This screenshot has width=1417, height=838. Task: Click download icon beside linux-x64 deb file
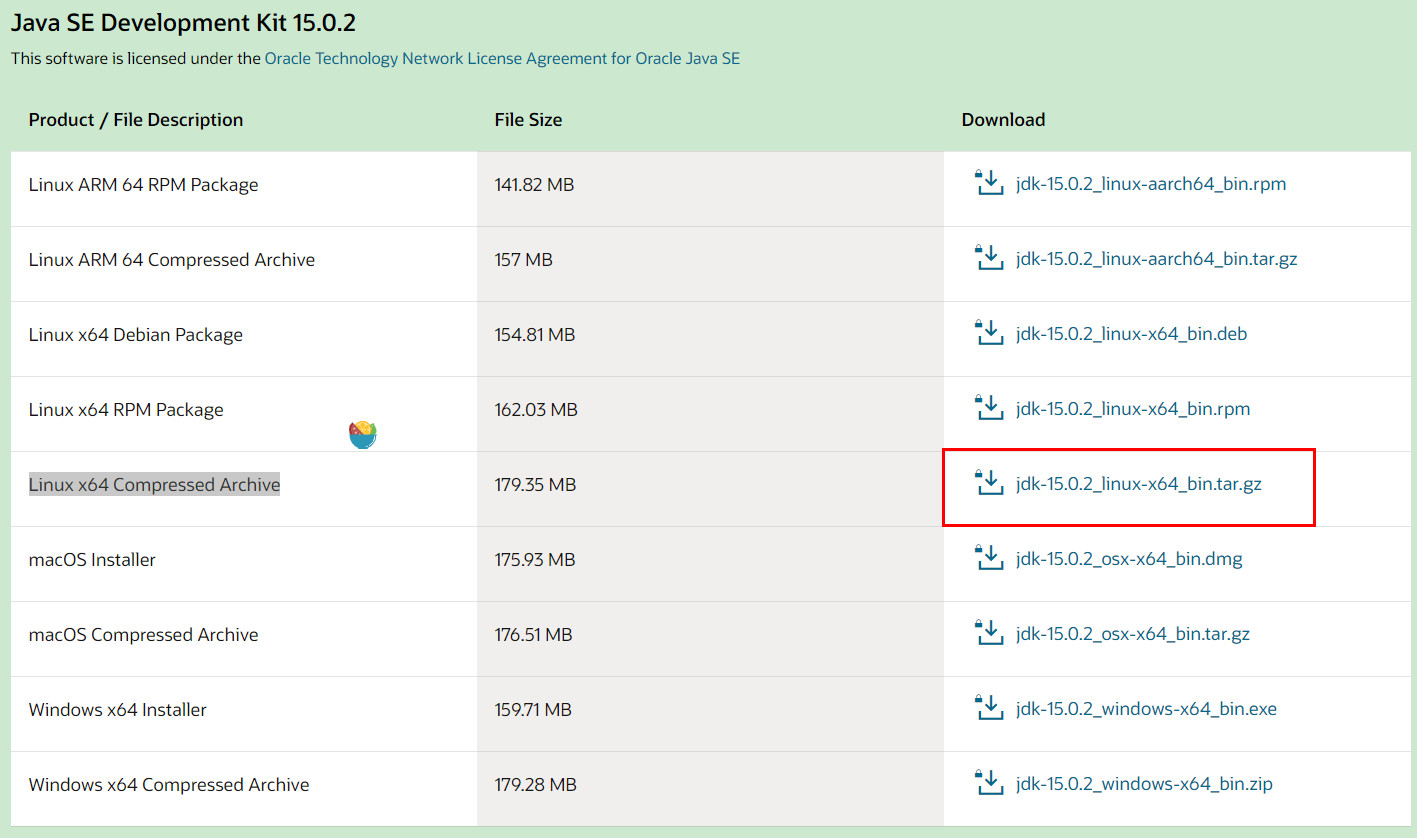point(988,333)
